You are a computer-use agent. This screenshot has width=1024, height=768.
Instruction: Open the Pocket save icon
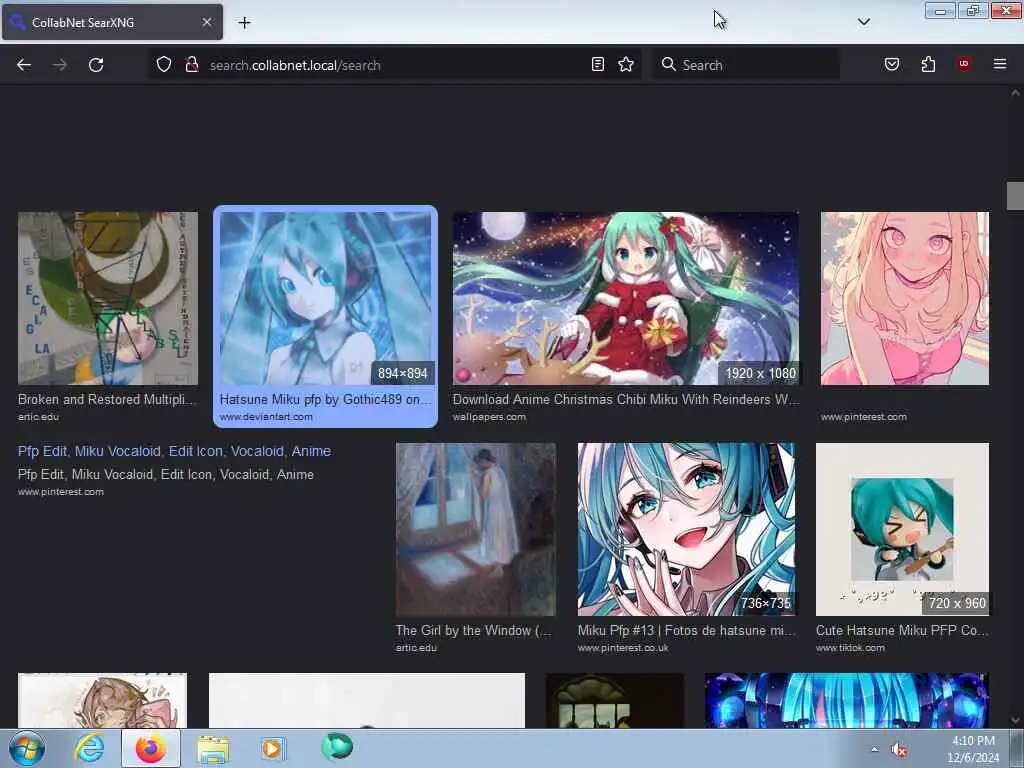[891, 64]
